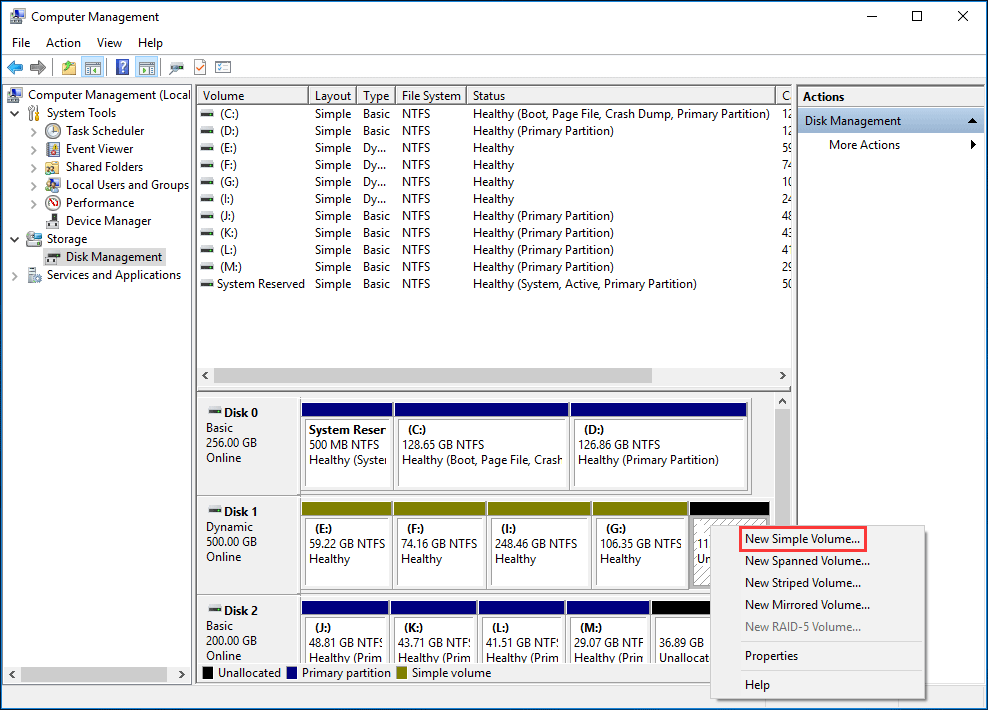The height and width of the screenshot is (710, 988).
Task: Choose New Striped Volume... option
Action: click(803, 583)
